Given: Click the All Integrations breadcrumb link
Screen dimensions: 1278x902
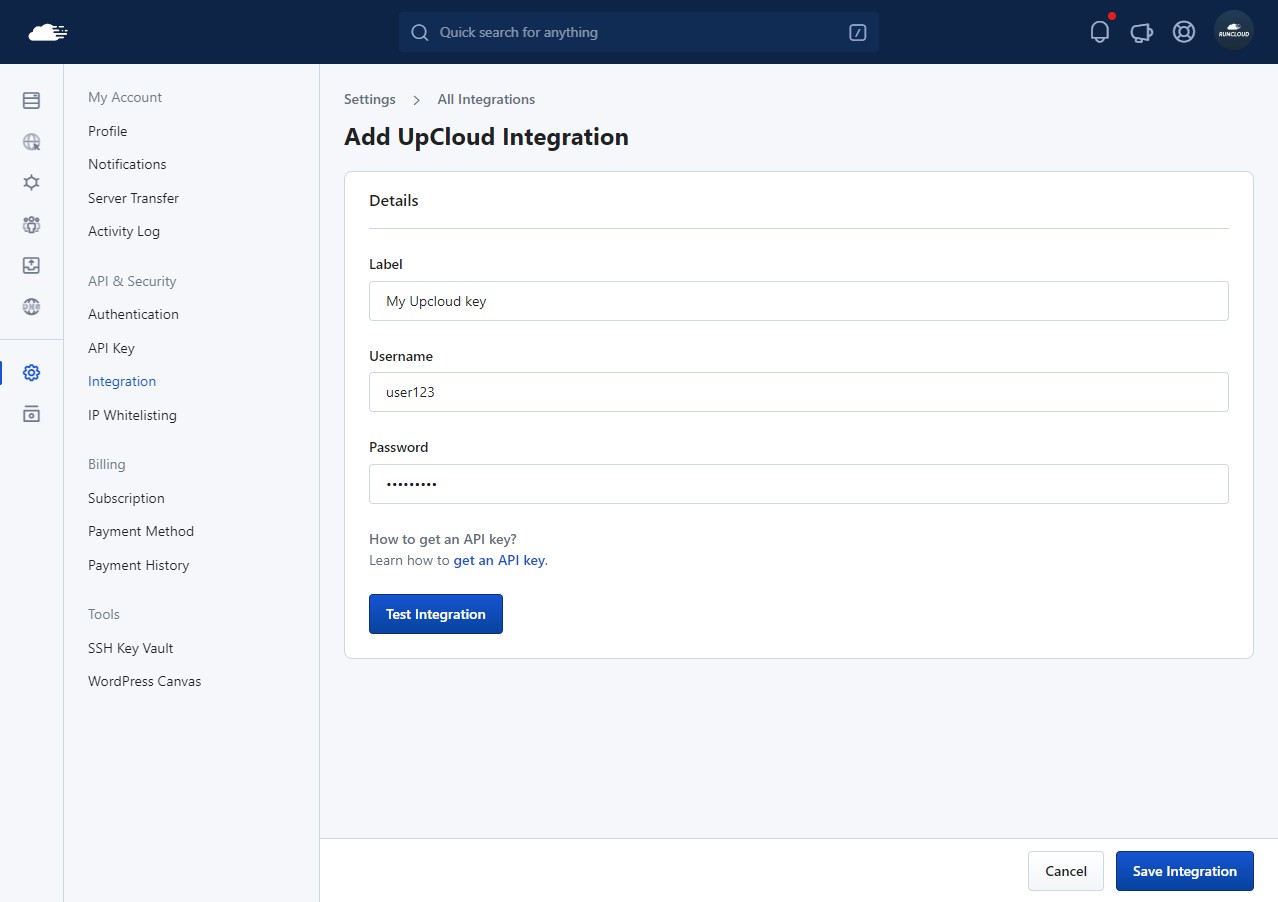Looking at the screenshot, I should tap(486, 99).
